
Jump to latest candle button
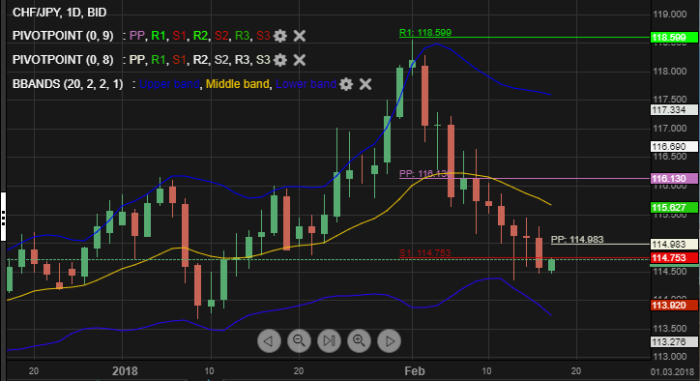pyautogui.click(x=329, y=341)
